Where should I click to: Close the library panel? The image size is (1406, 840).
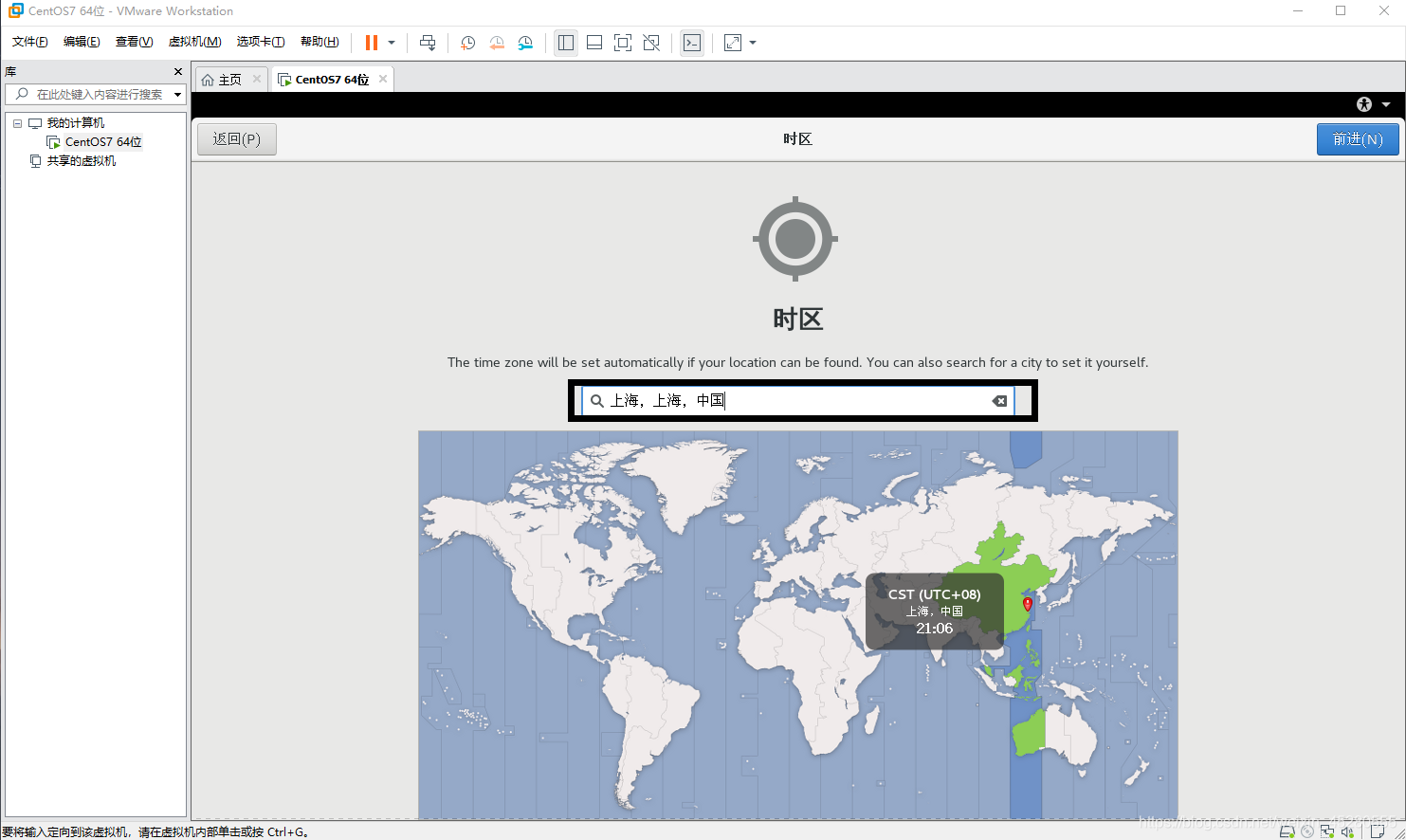[178, 71]
